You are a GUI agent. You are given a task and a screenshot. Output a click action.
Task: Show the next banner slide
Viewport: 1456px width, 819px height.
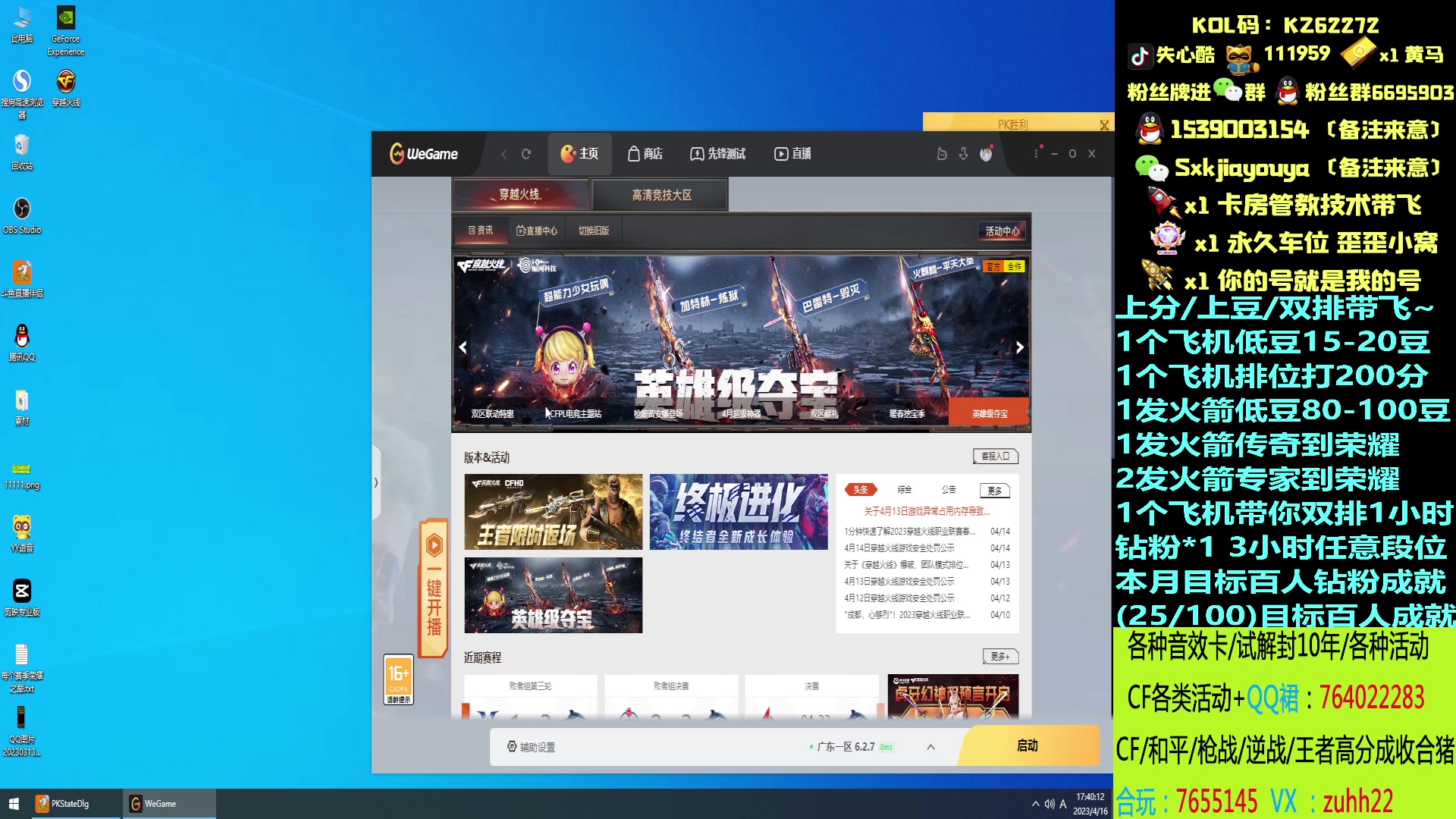(x=1020, y=347)
